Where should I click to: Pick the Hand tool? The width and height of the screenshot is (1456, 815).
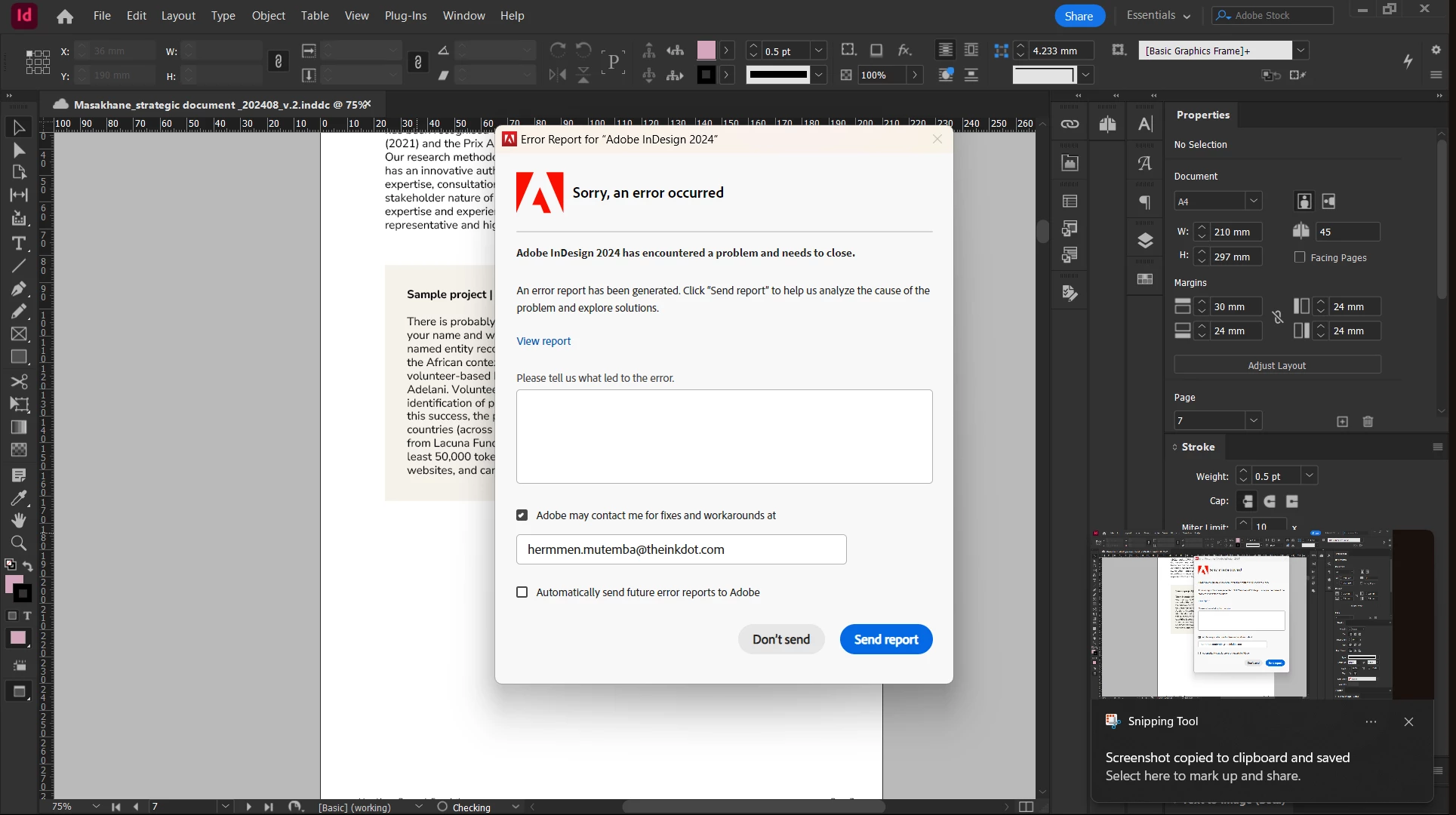19,520
